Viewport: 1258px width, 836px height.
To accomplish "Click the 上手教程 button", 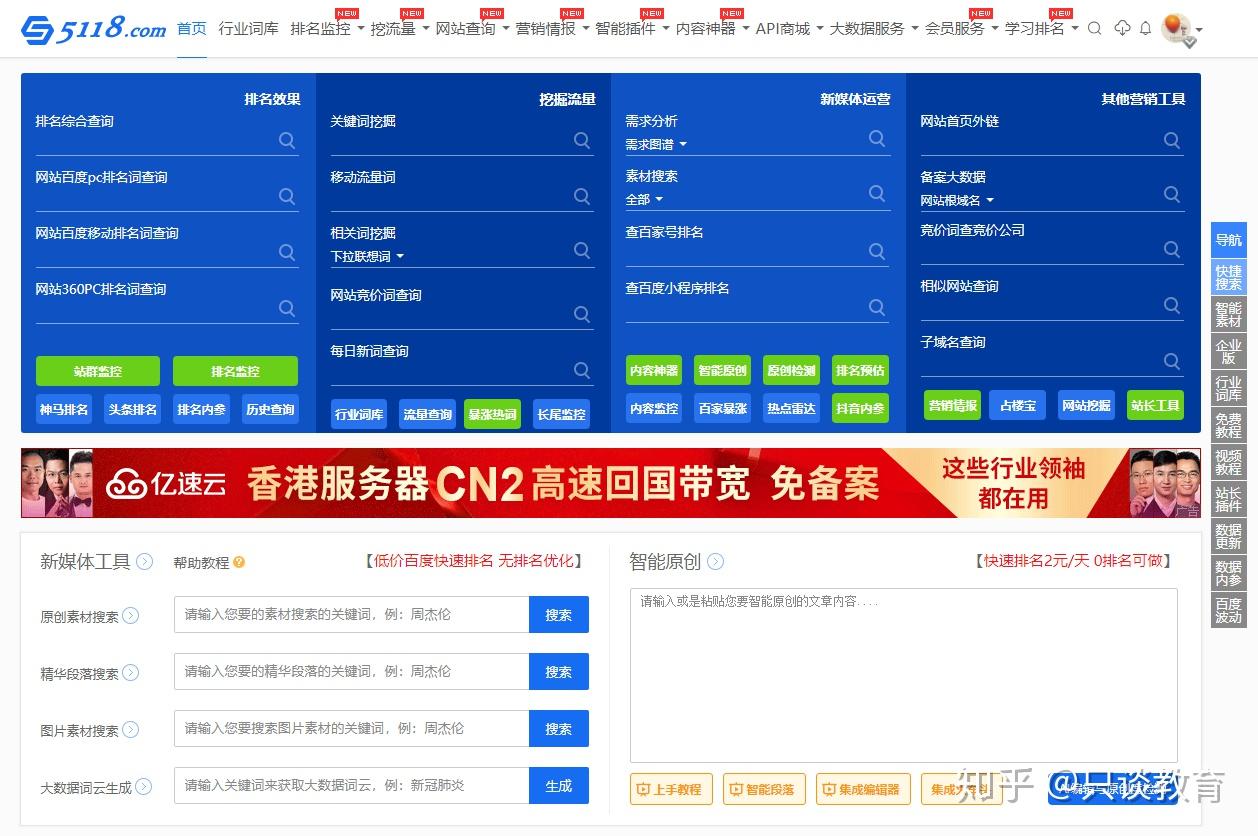I will point(670,789).
